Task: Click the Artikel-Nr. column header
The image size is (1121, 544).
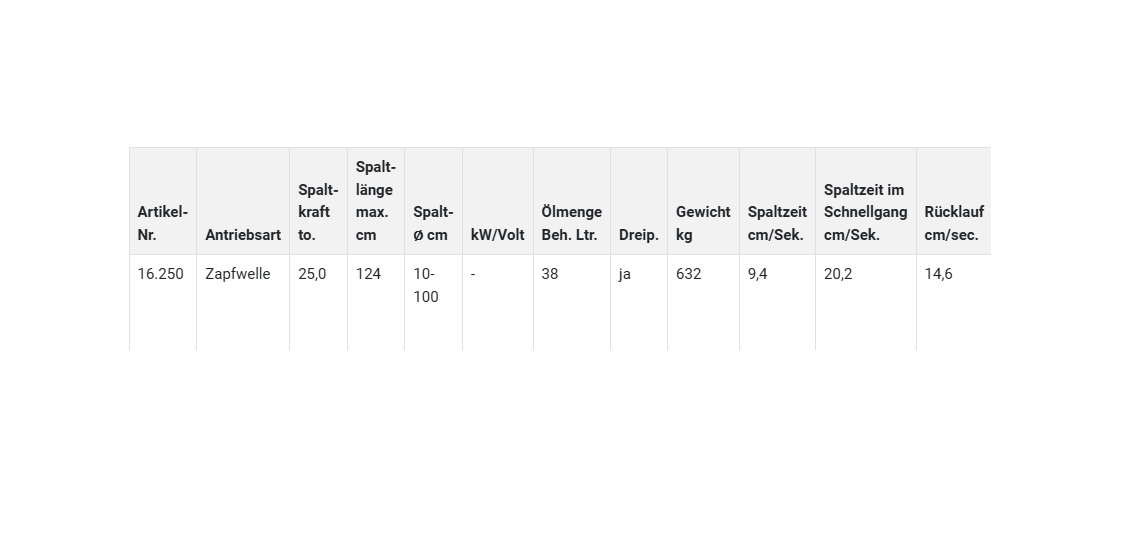Action: point(162,223)
